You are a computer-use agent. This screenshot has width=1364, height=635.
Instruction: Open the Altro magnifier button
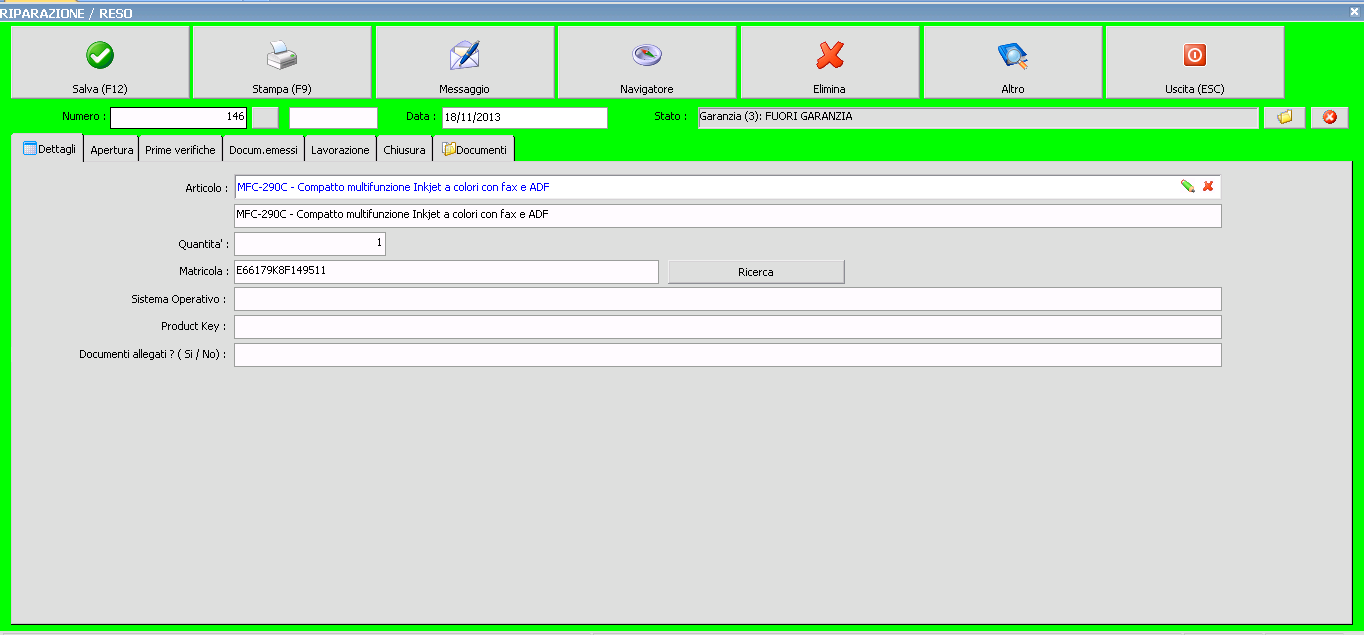pos(1013,62)
